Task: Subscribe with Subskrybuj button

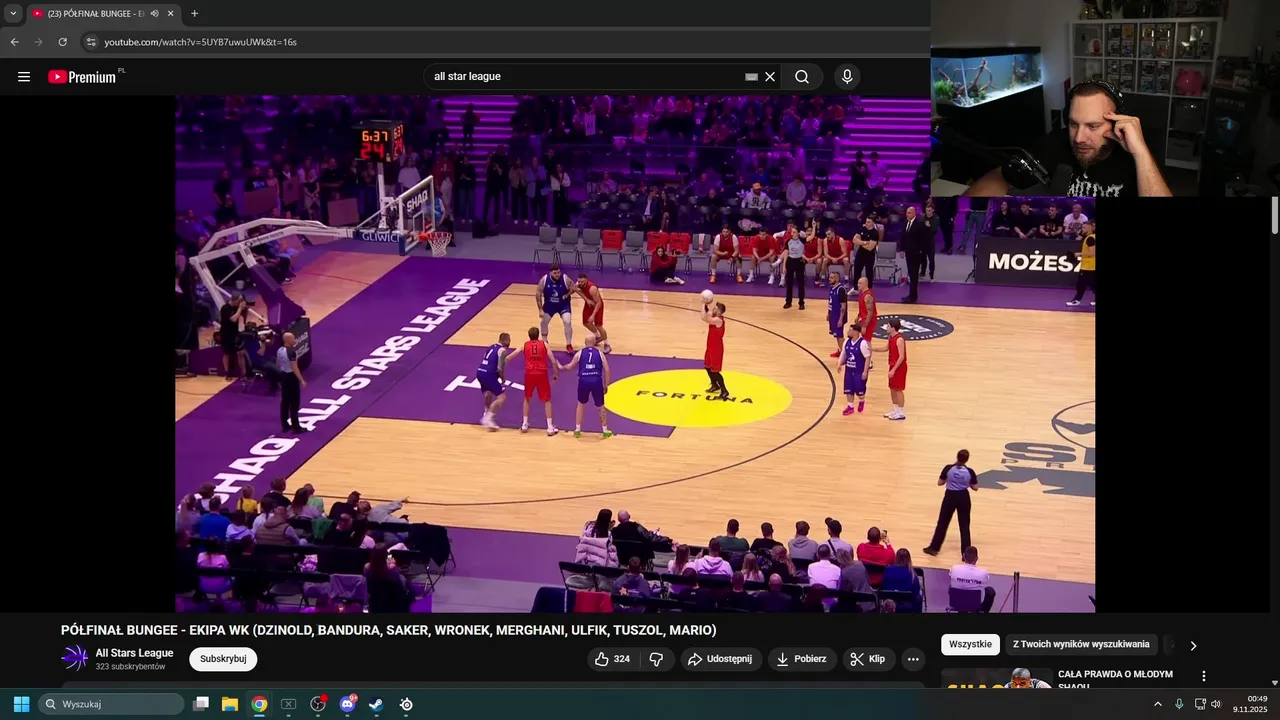Action: point(223,659)
